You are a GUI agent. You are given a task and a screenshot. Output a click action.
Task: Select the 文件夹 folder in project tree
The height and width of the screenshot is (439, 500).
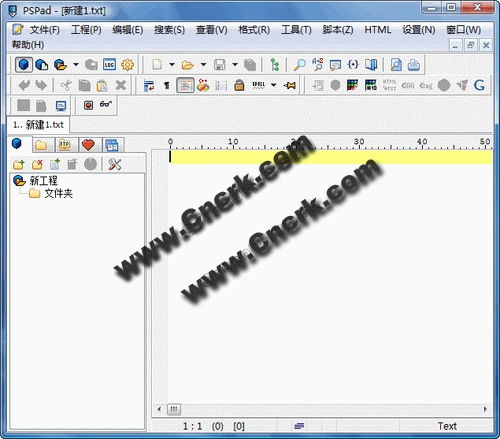click(58, 193)
